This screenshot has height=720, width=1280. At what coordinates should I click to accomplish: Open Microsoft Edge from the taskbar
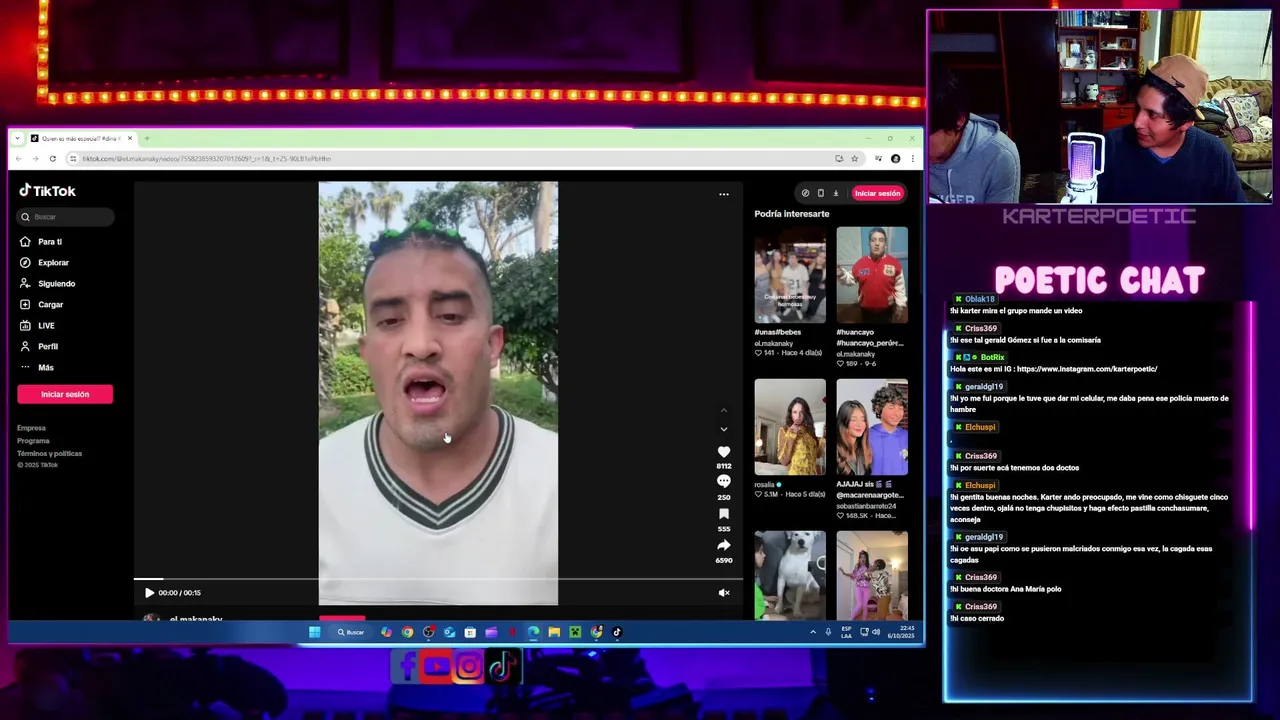coord(533,632)
